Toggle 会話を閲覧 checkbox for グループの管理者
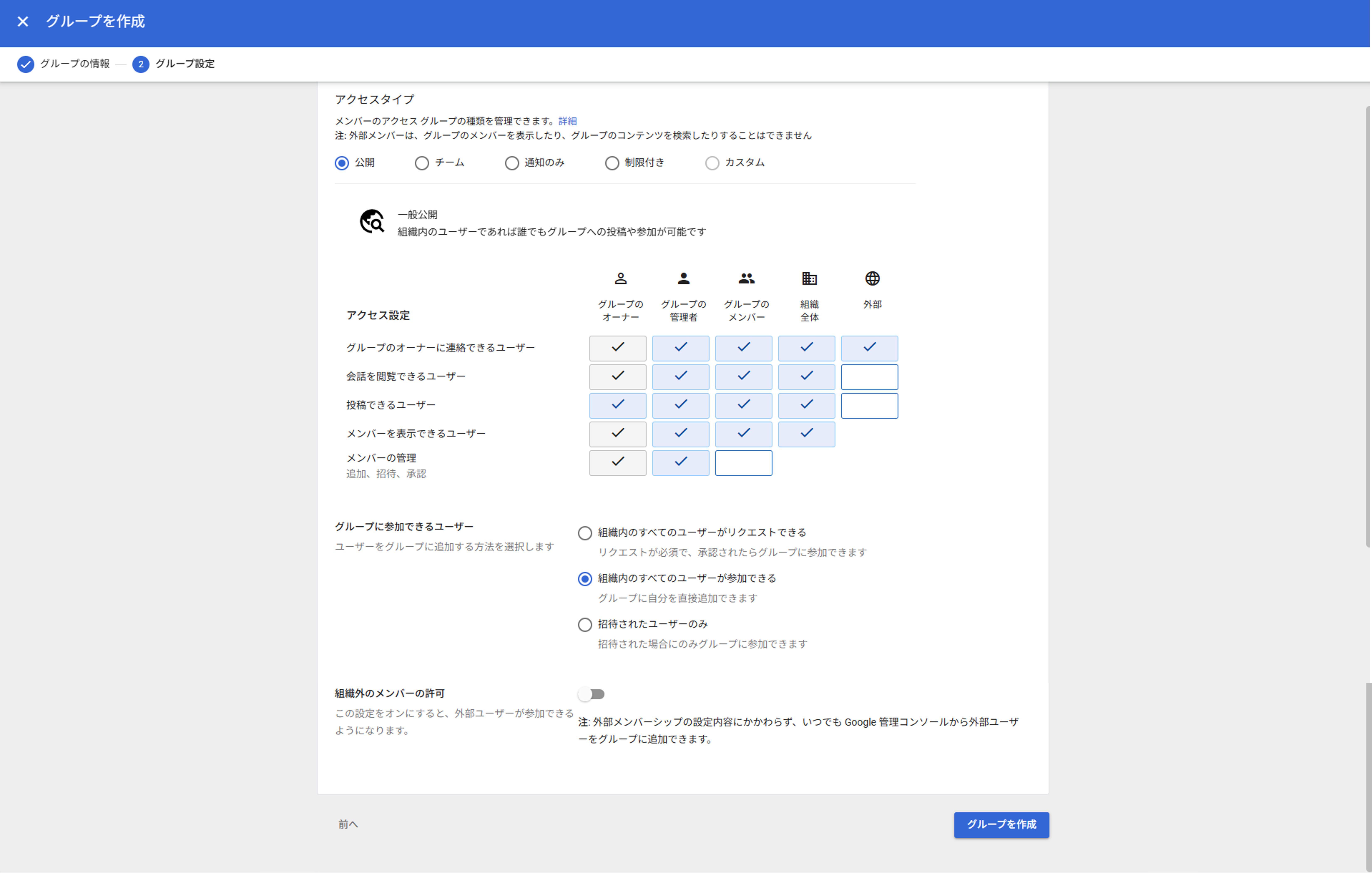Image resolution: width=1372 pixels, height=873 pixels. pyautogui.click(x=681, y=377)
